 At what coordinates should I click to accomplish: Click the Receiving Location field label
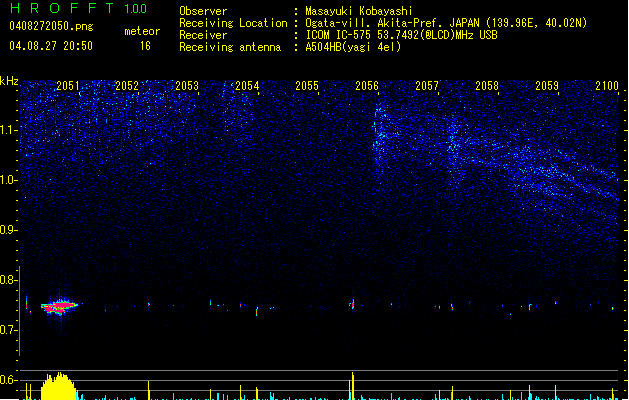[x=233, y=23]
